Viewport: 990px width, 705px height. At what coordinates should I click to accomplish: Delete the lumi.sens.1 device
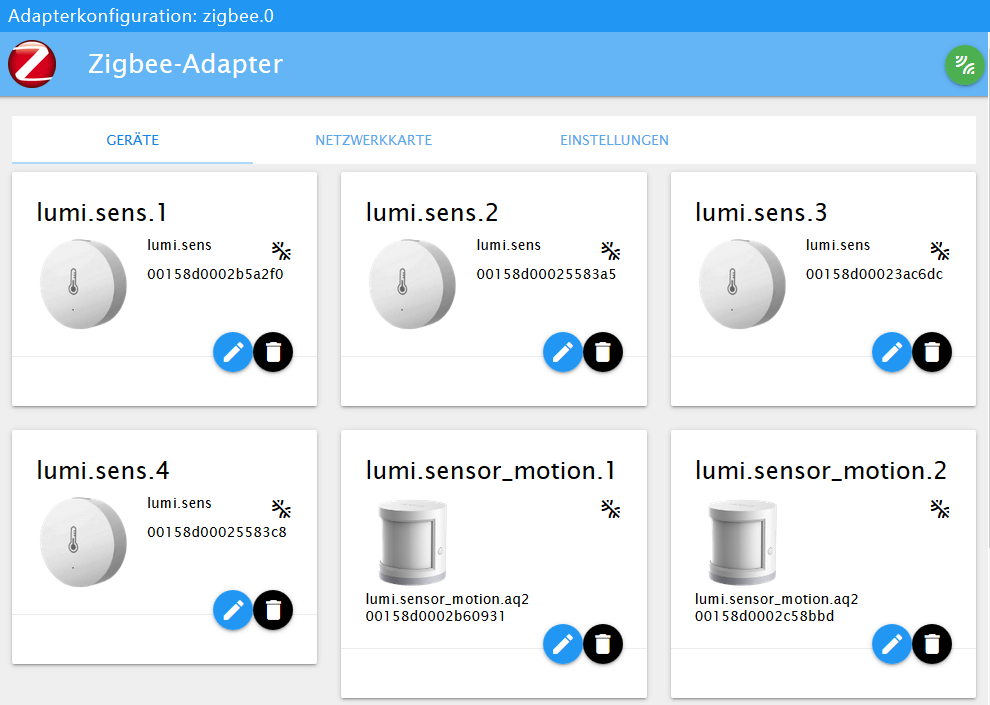[273, 352]
